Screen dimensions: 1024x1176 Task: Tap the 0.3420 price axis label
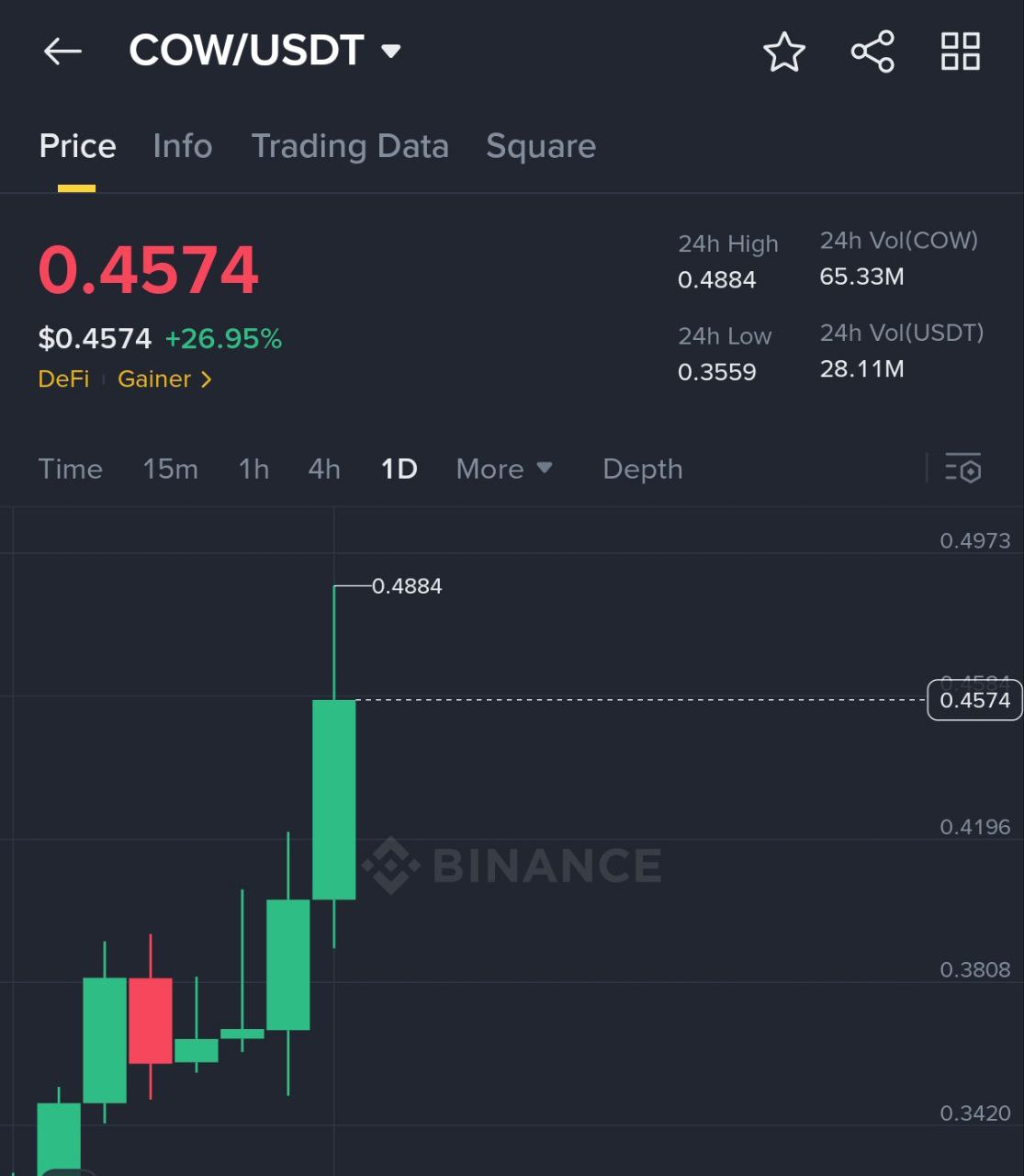[x=974, y=1113]
